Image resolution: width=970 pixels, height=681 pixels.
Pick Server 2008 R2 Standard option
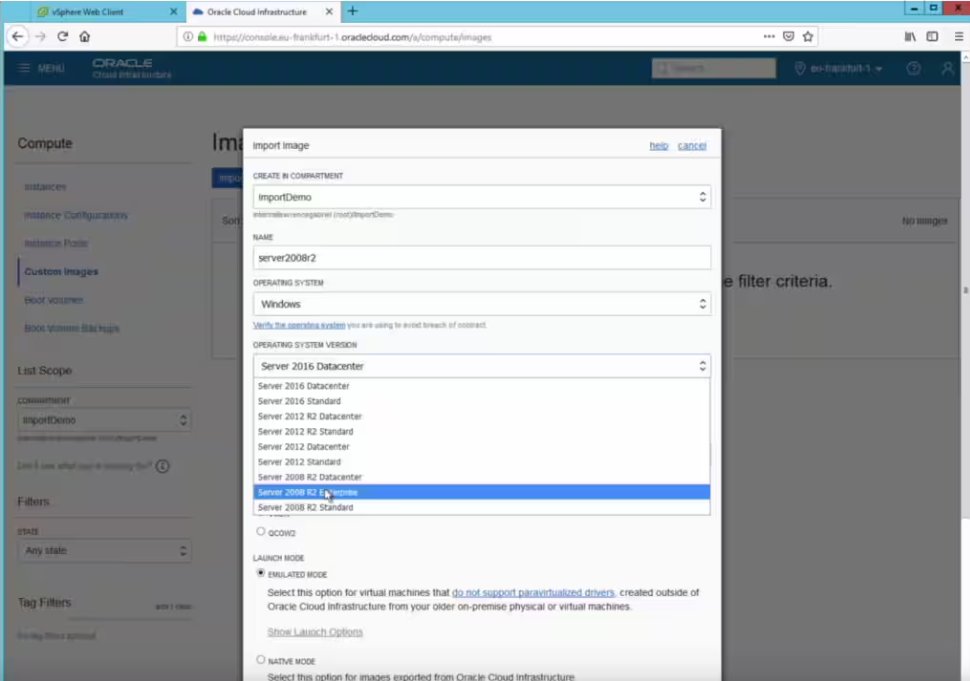pos(481,507)
